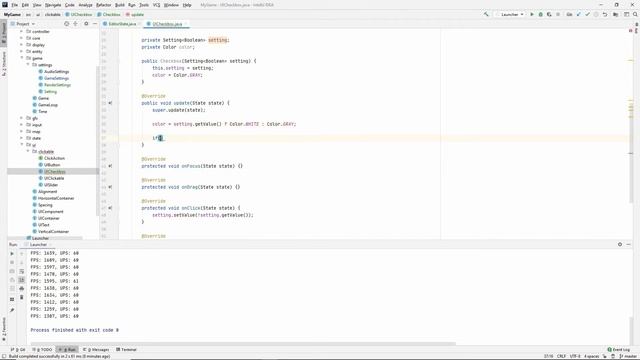Open the VCS menu

pos(156,5)
